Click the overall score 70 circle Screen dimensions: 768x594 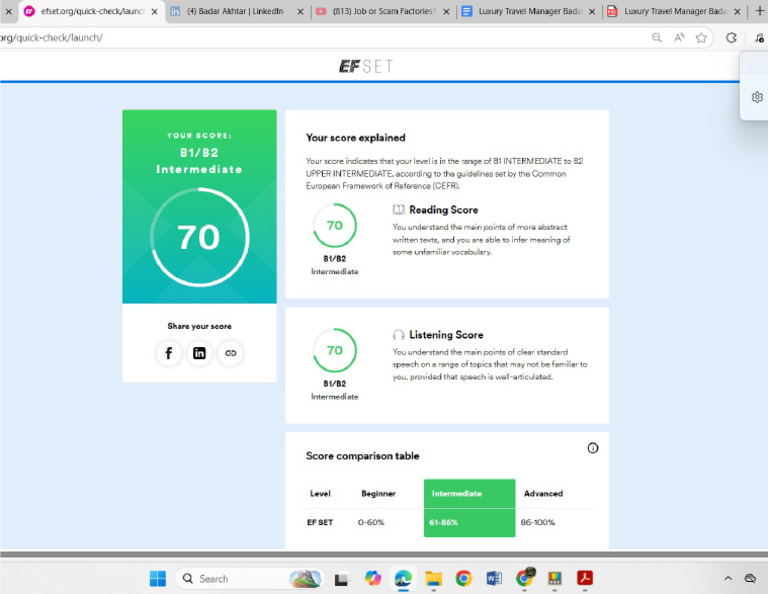click(x=199, y=237)
